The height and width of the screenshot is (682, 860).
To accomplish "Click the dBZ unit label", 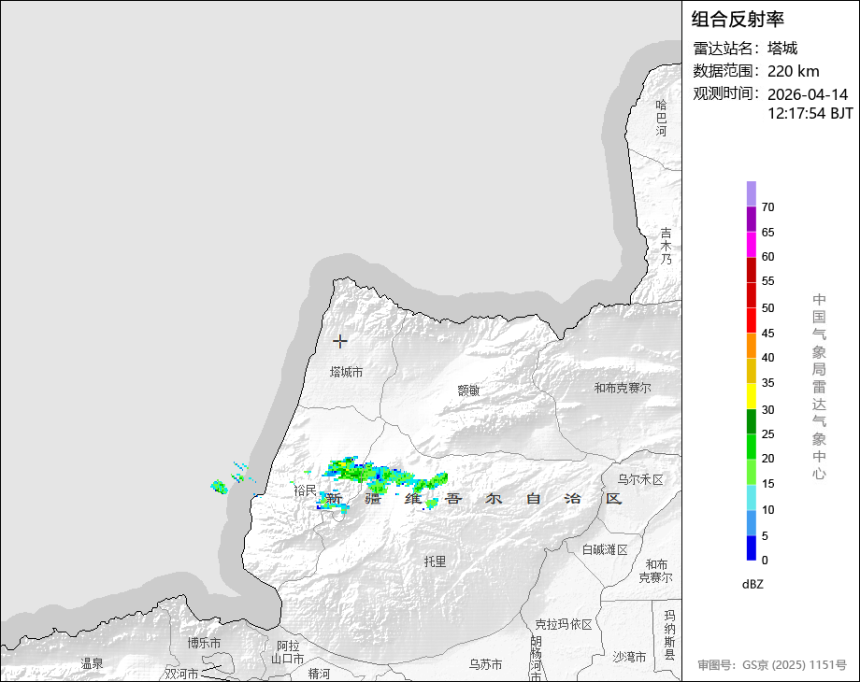I will coord(752,584).
